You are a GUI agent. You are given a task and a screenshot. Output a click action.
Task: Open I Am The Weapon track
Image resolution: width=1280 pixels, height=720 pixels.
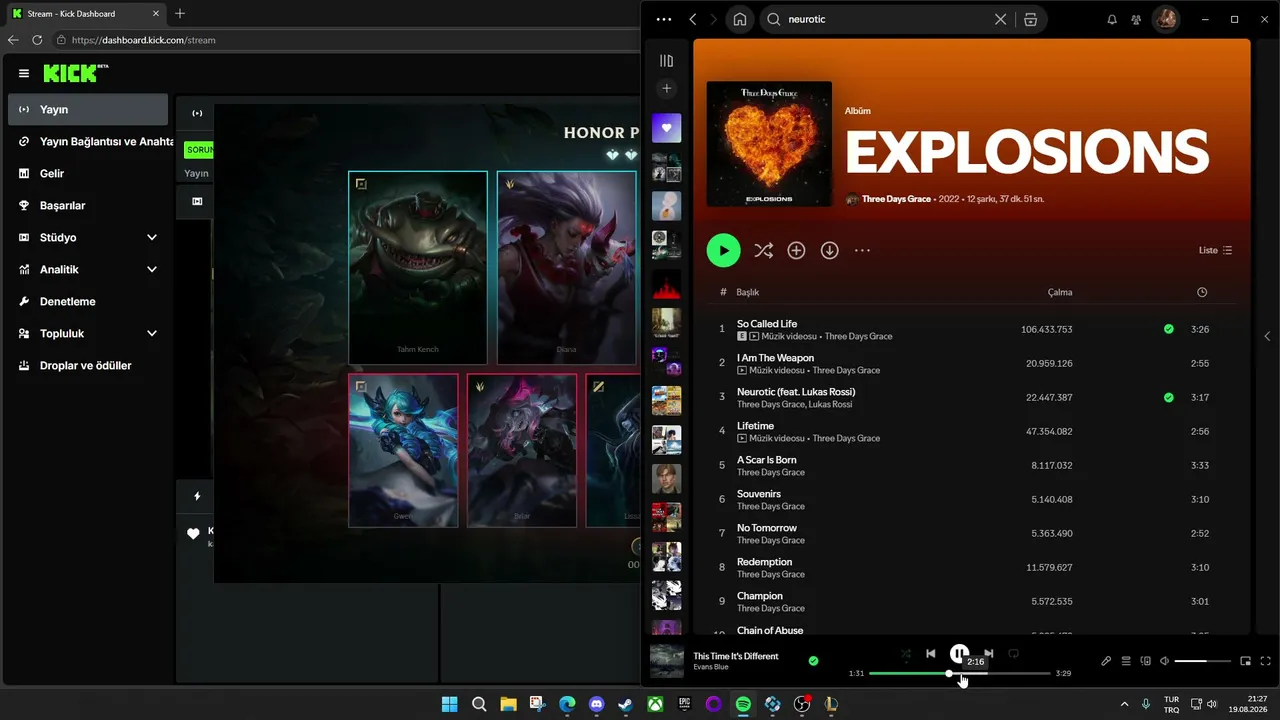pyautogui.click(x=775, y=358)
